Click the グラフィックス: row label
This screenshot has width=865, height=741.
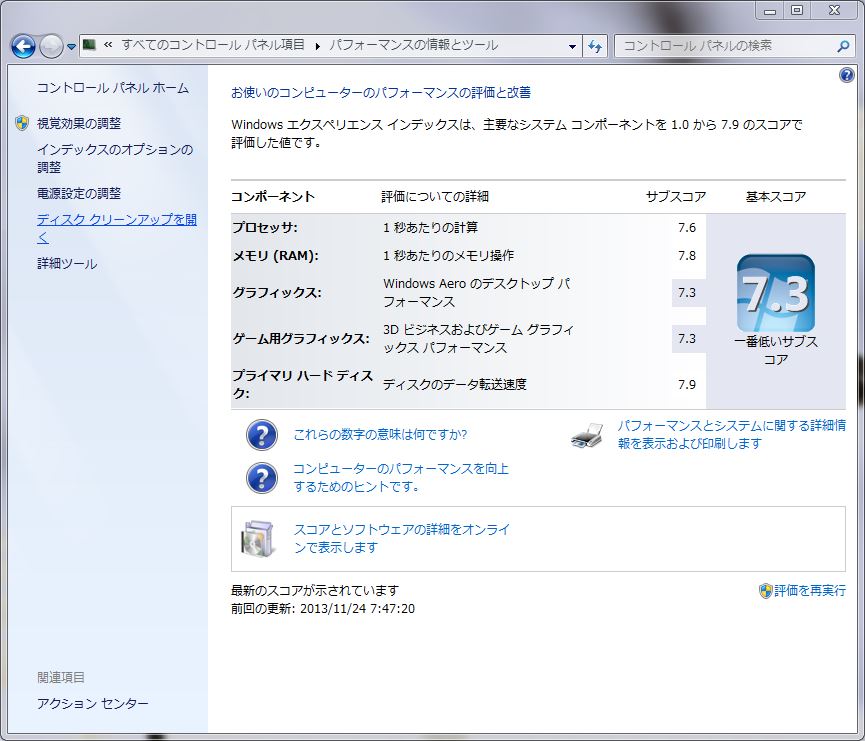[277, 292]
